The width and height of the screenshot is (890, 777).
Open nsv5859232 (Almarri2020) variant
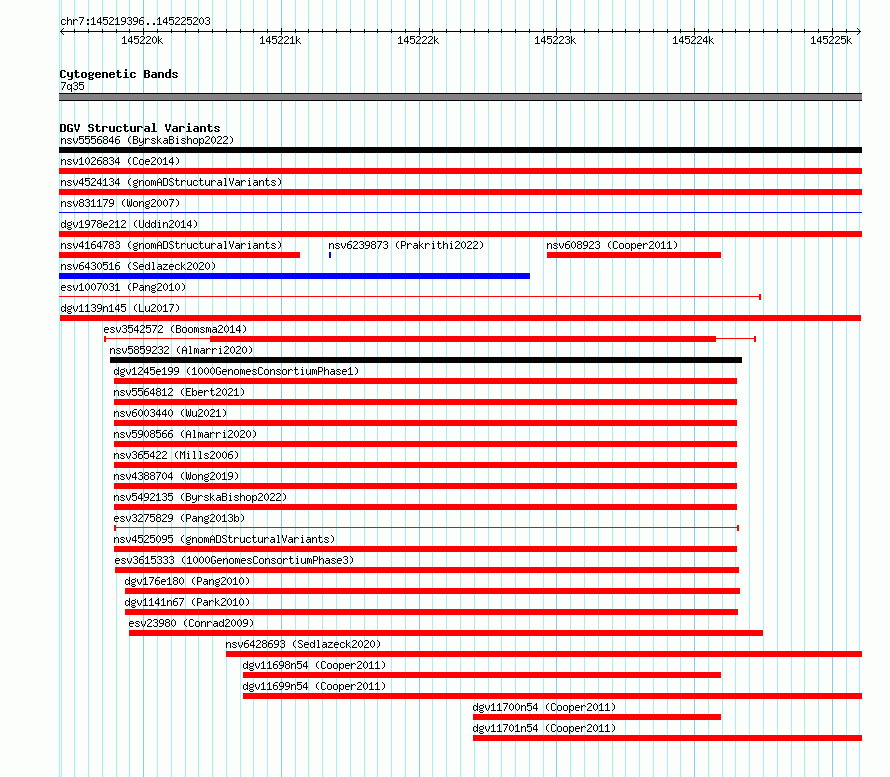click(181, 350)
